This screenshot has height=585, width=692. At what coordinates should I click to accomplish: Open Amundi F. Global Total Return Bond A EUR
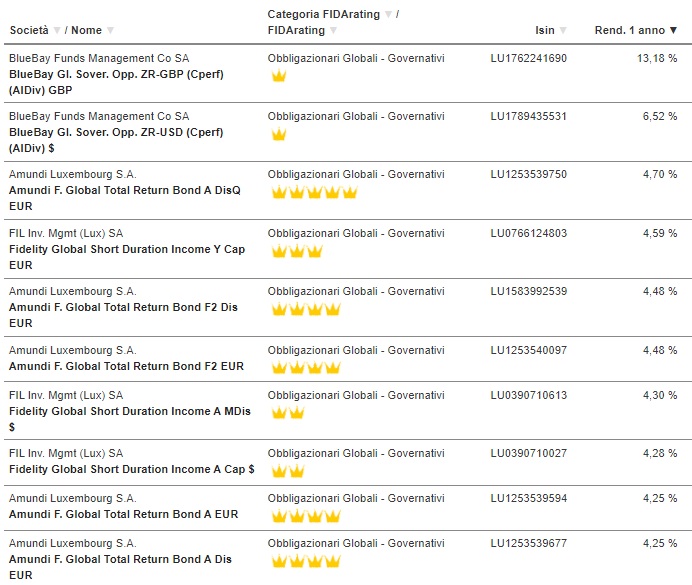click(x=124, y=514)
